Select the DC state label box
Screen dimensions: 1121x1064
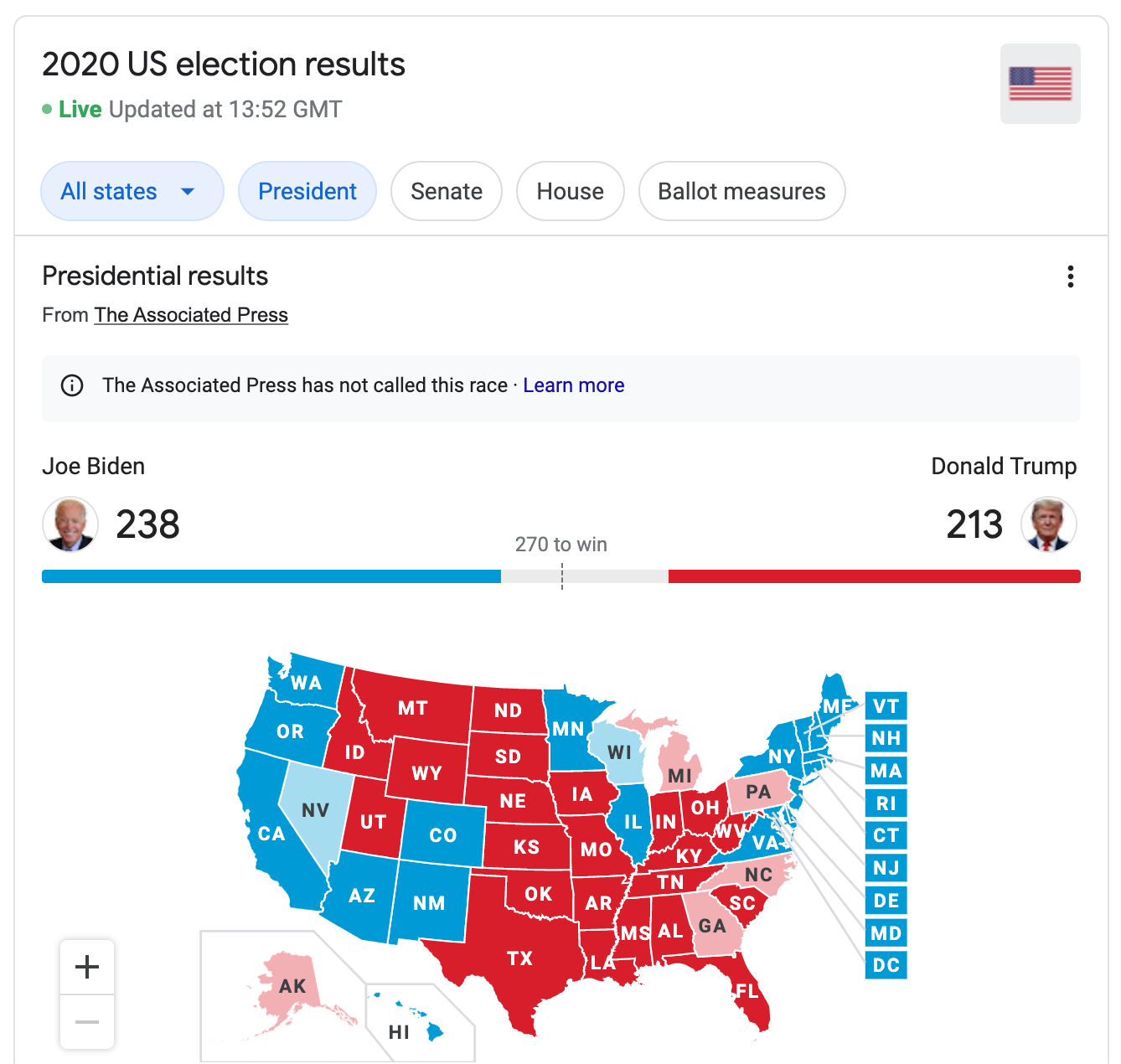pos(886,965)
